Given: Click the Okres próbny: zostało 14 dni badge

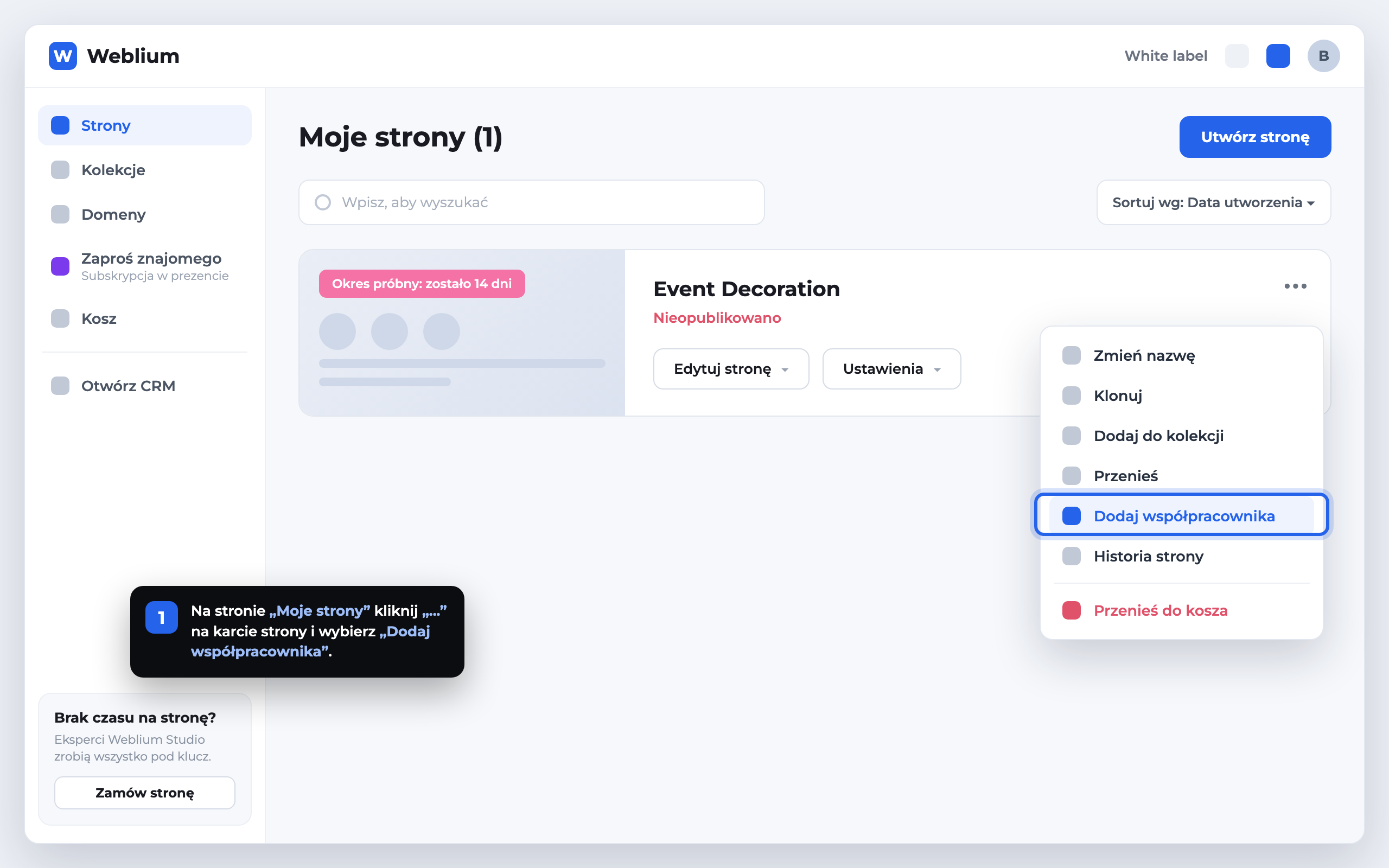Looking at the screenshot, I should click(422, 284).
